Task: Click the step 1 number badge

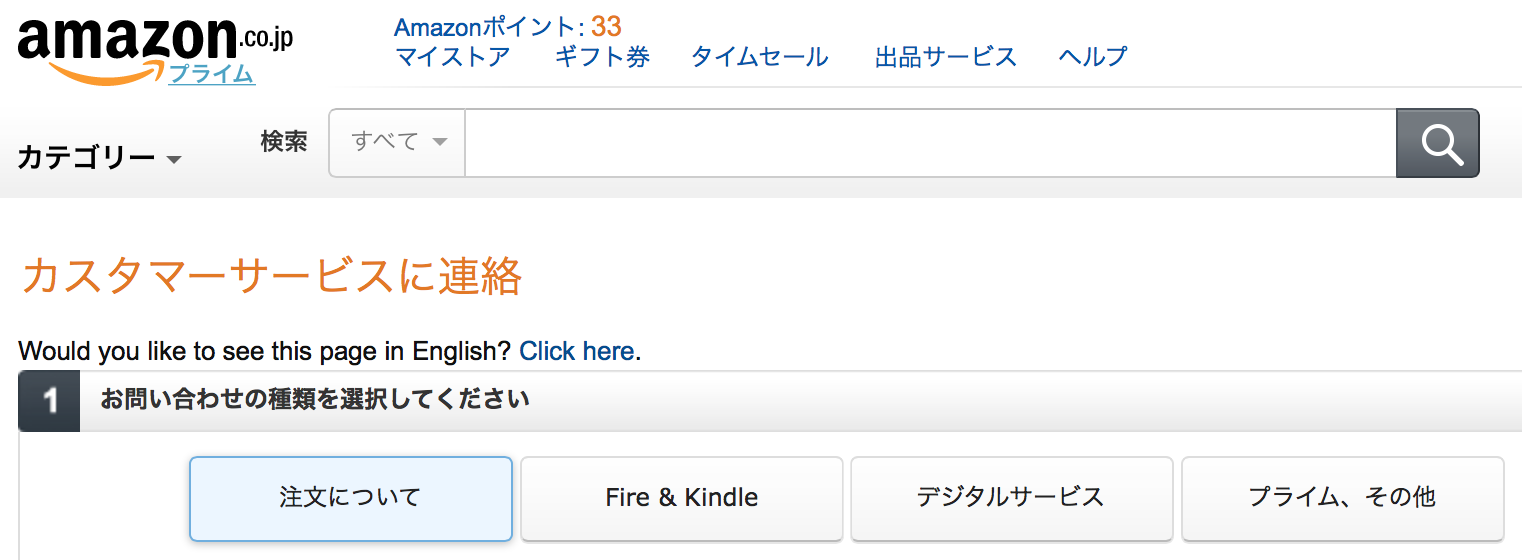Action: 49,402
